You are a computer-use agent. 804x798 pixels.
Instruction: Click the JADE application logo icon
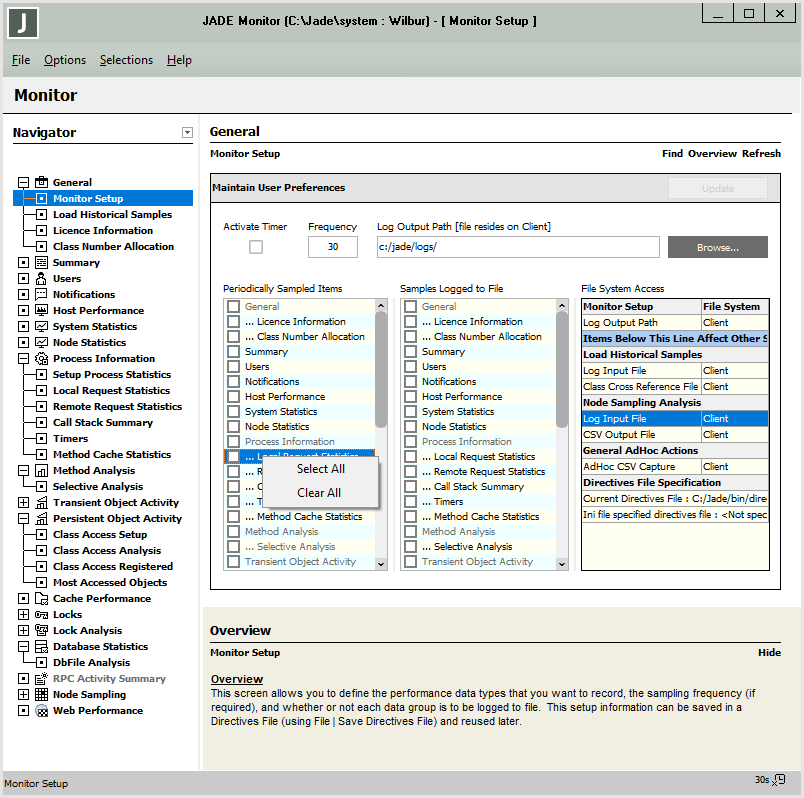[x=23, y=23]
